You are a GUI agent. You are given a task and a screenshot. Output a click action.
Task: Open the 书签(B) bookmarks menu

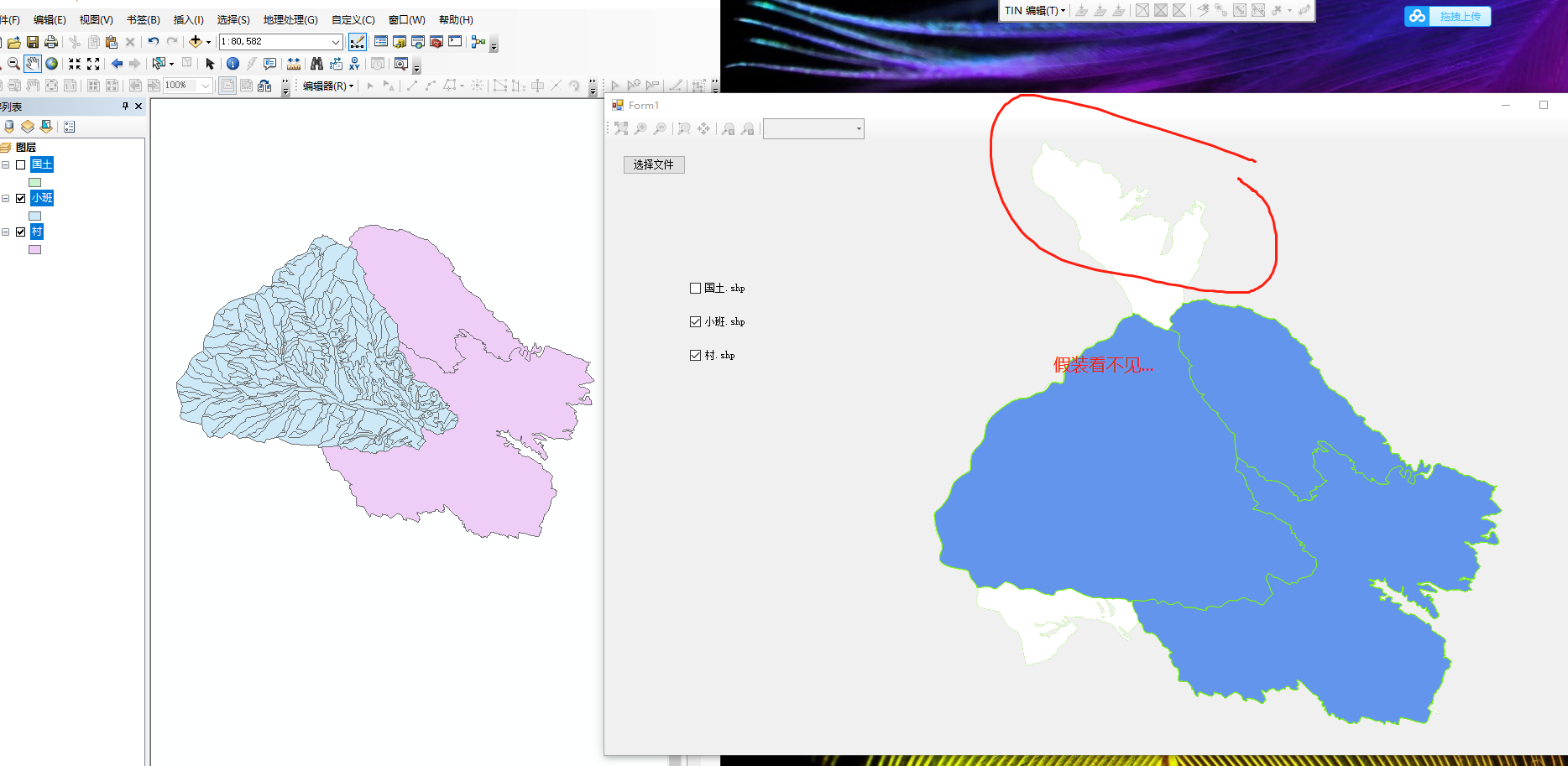point(143,19)
